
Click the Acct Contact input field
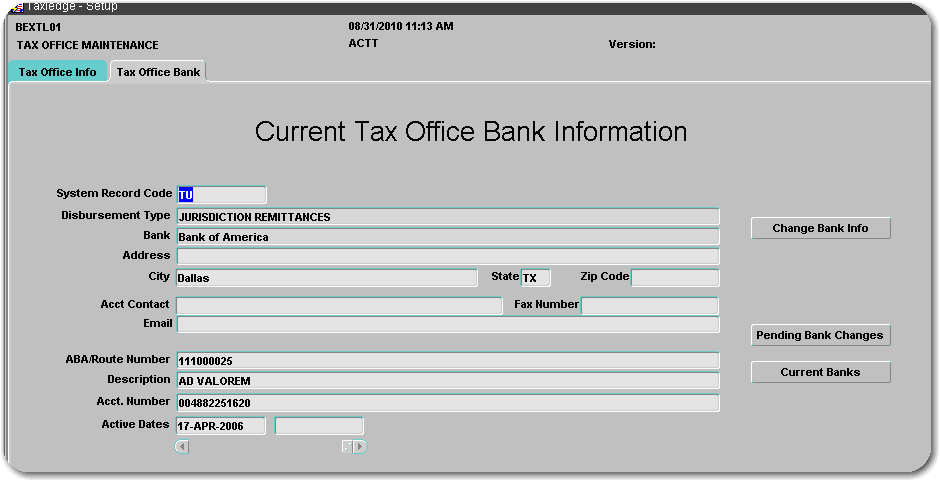(x=339, y=306)
